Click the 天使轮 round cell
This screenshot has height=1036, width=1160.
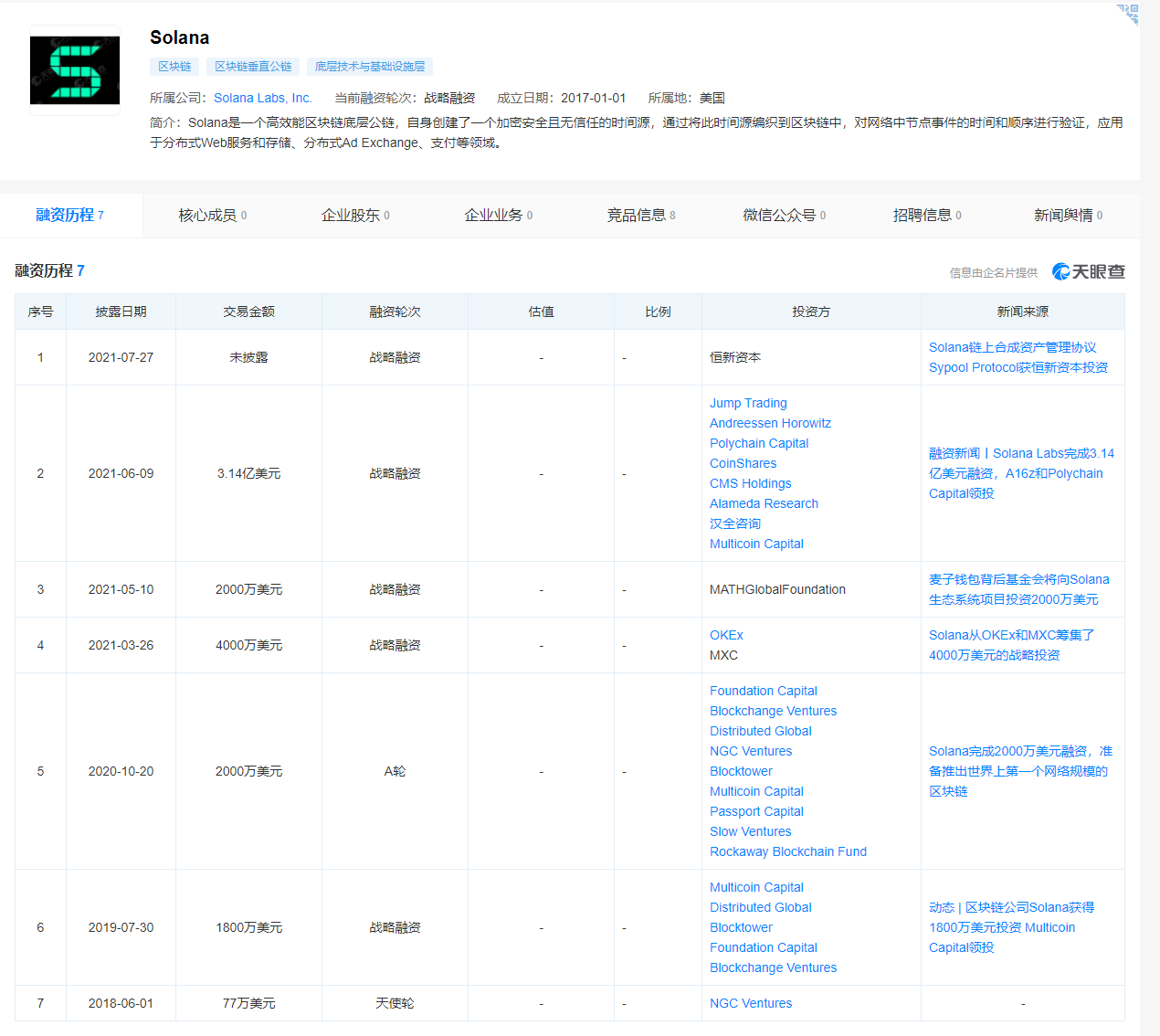[395, 1003]
